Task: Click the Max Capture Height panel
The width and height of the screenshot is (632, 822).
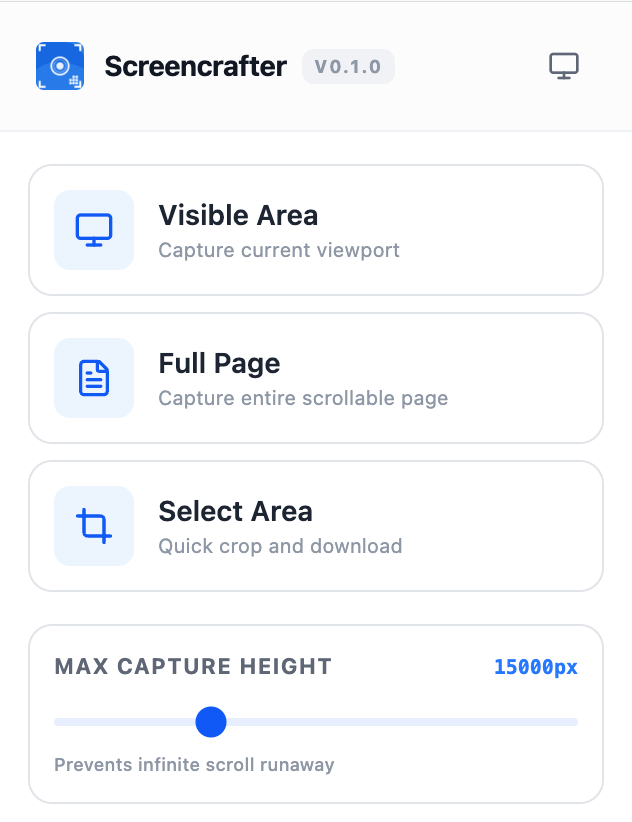Action: (316, 714)
